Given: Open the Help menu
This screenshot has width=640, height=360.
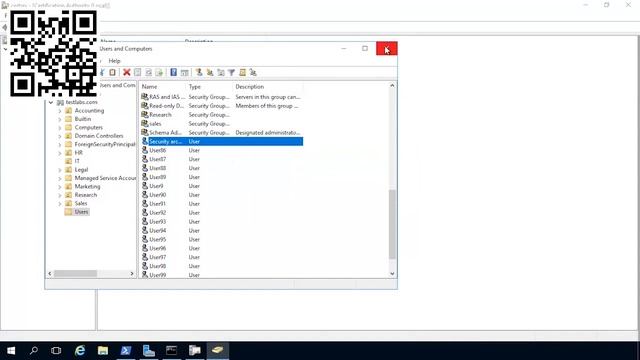Looking at the screenshot, I should coord(114,61).
